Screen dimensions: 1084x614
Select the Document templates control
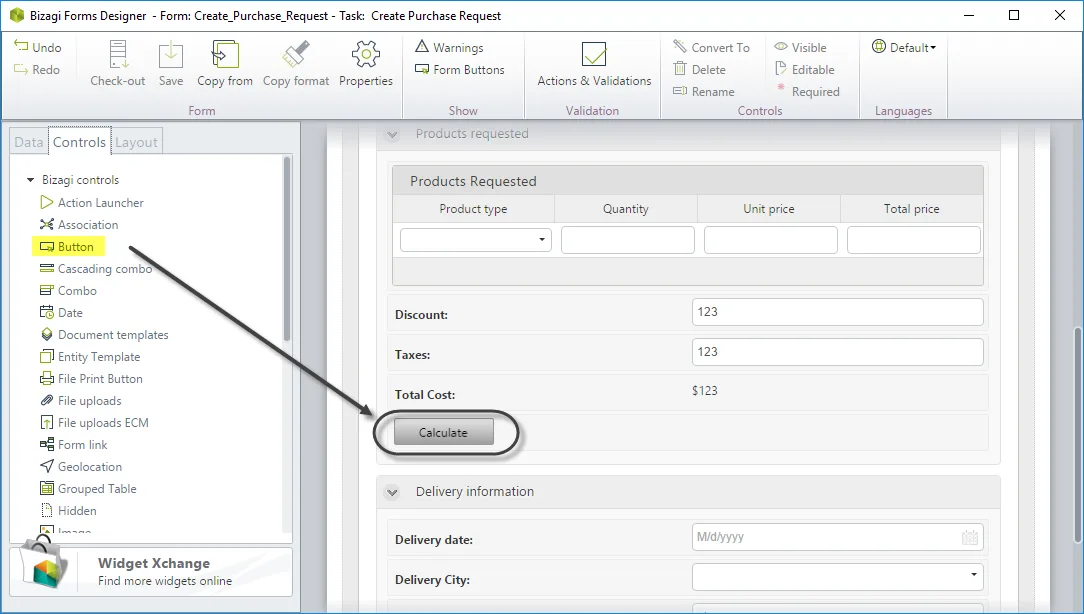pos(104,335)
